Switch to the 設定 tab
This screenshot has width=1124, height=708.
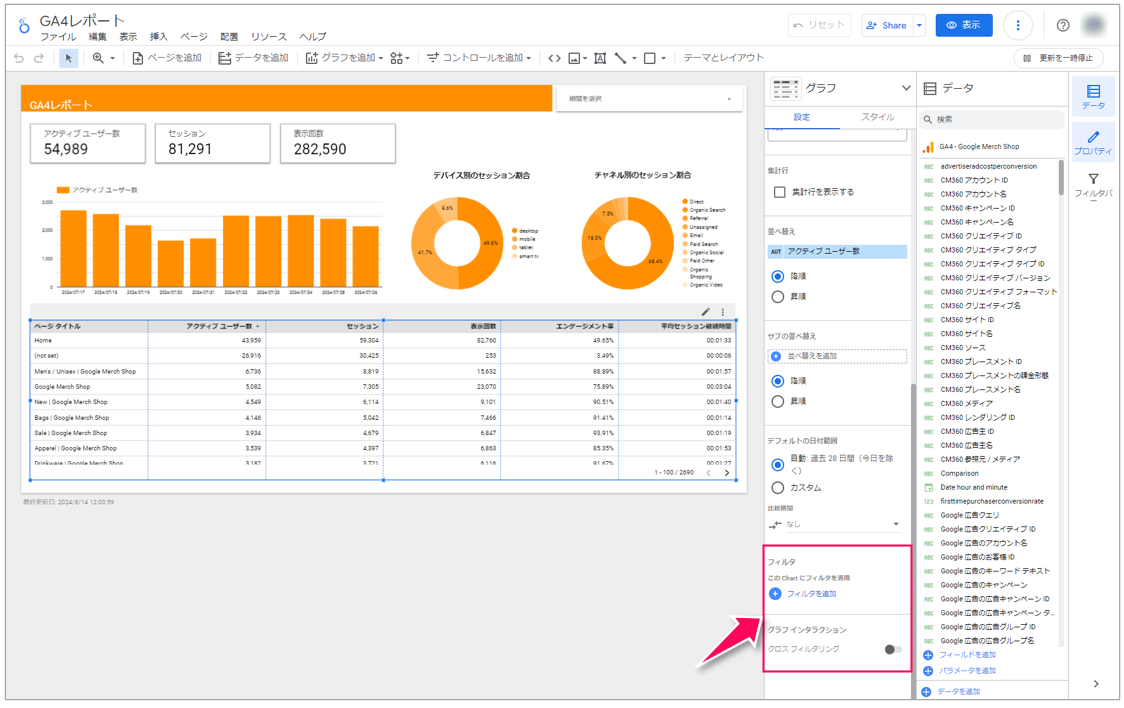pos(802,118)
